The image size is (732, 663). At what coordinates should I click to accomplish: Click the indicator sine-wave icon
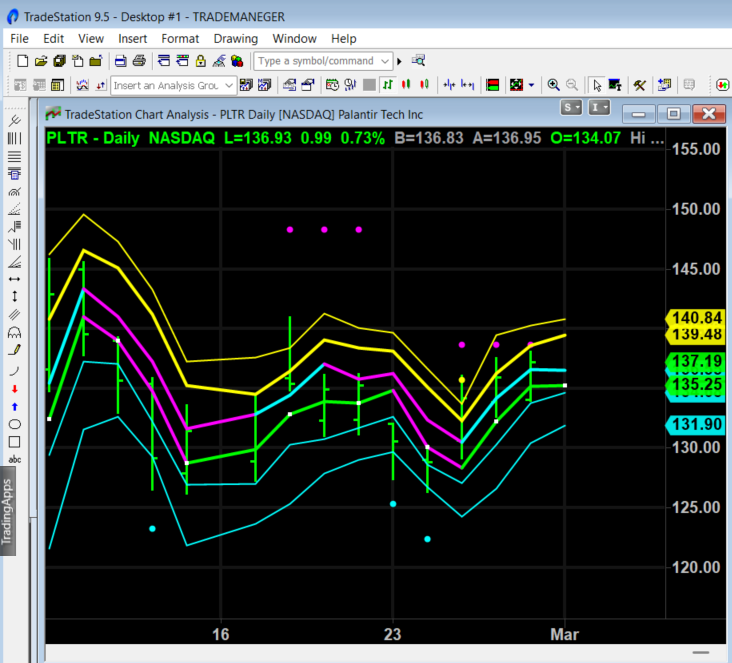82,85
